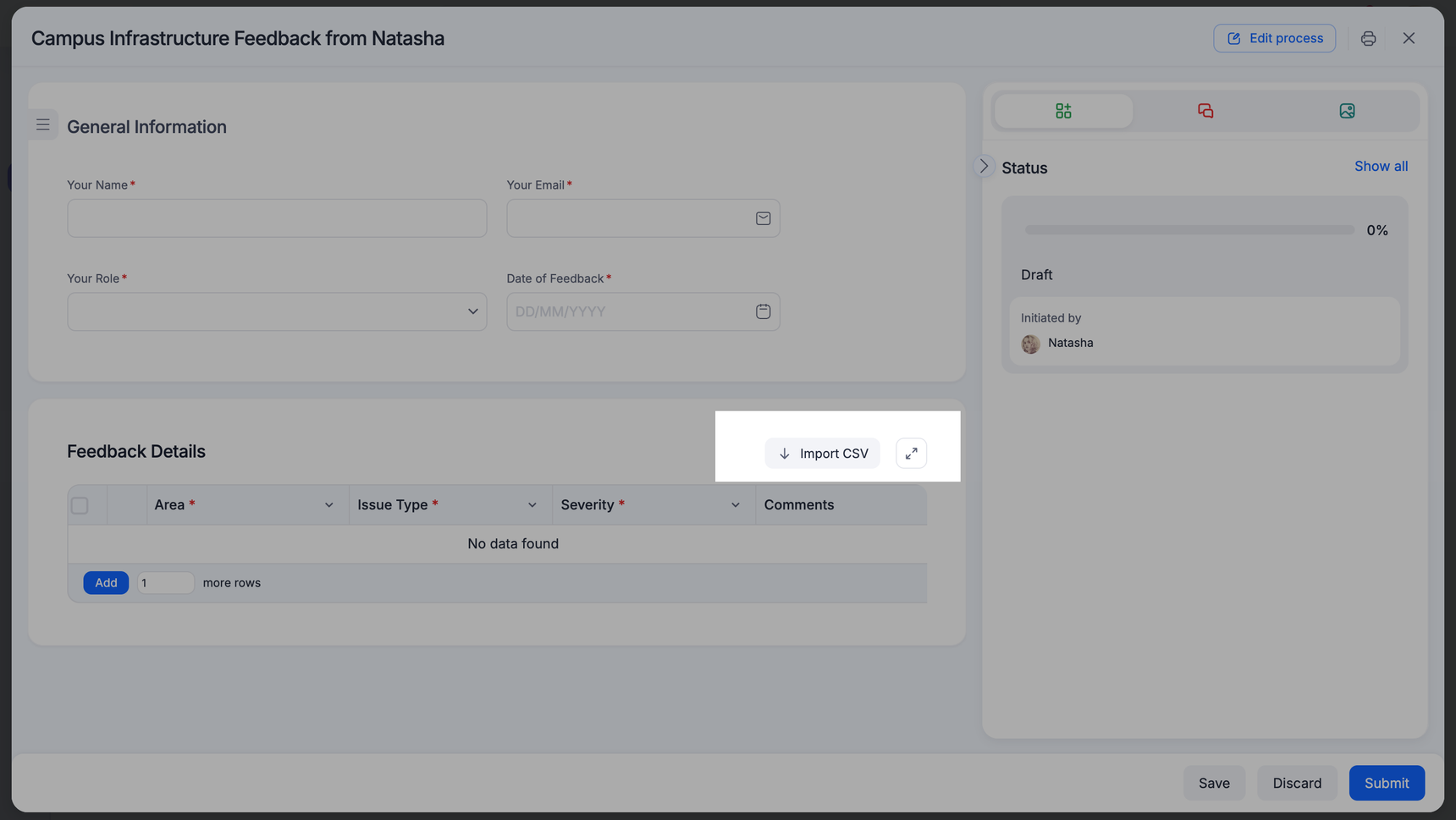Viewport: 1456px width, 820px height.
Task: Collapse the Status side panel chevron
Action: [x=984, y=167]
